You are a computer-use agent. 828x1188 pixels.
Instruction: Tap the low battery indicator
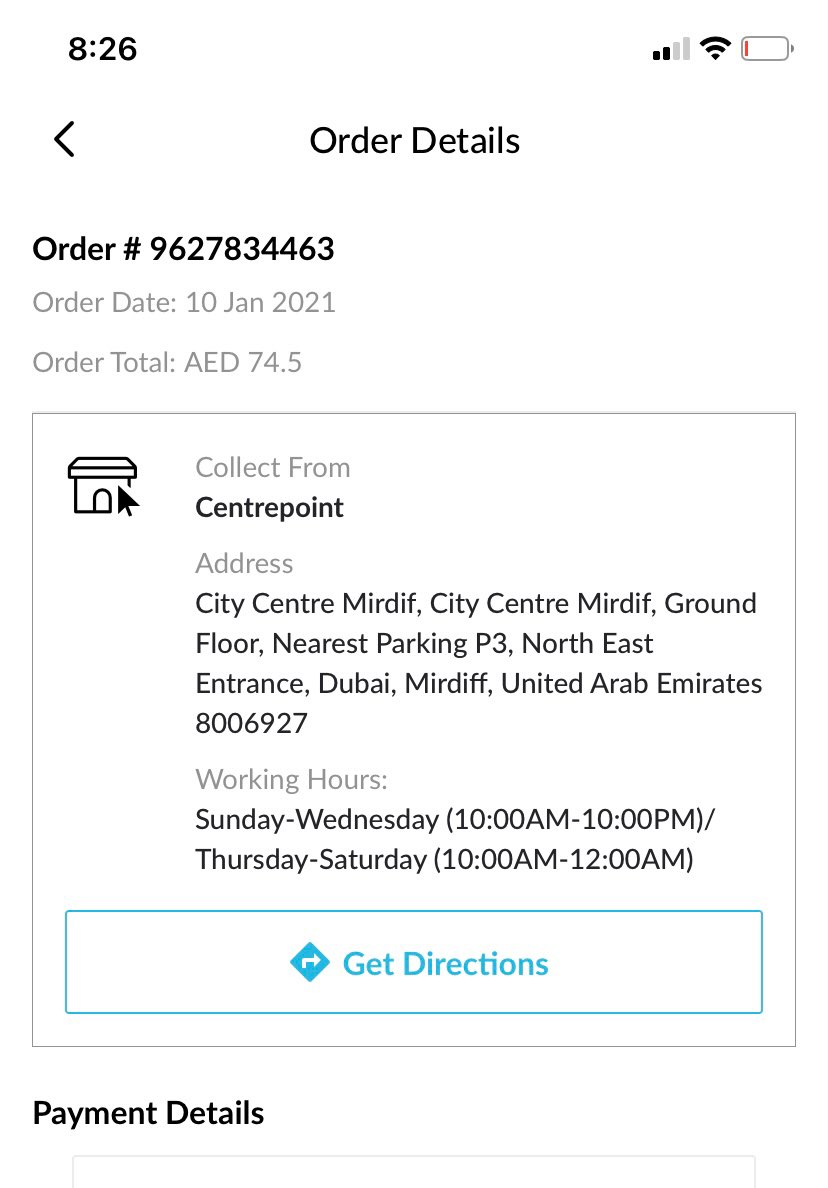point(767,48)
